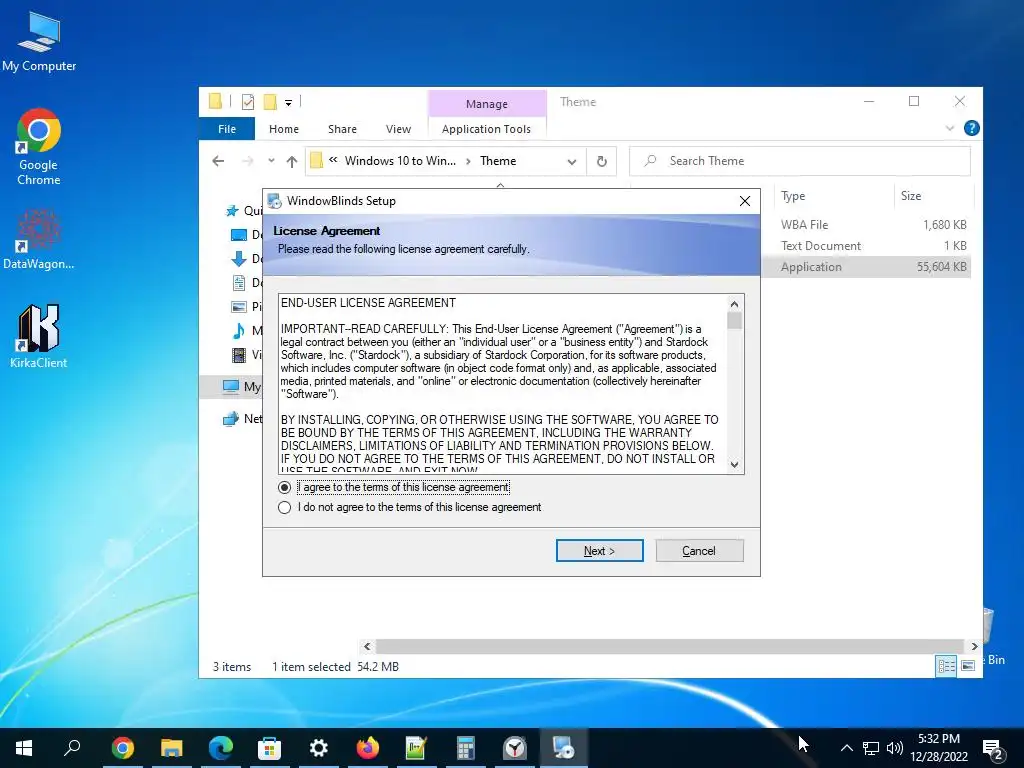Open Chrome from the taskbar
The width and height of the screenshot is (1024, 768).
click(122, 748)
